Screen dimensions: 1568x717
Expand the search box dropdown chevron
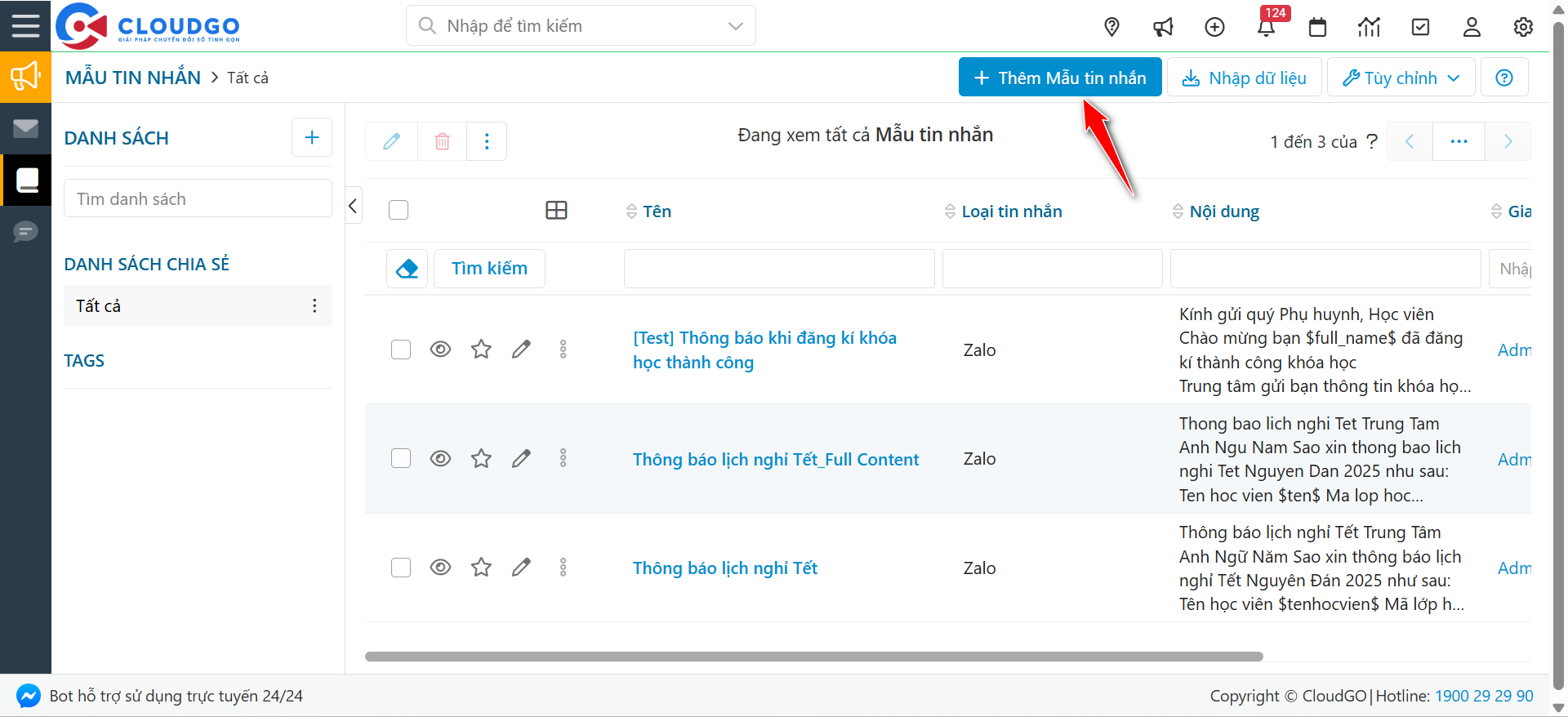click(x=736, y=26)
